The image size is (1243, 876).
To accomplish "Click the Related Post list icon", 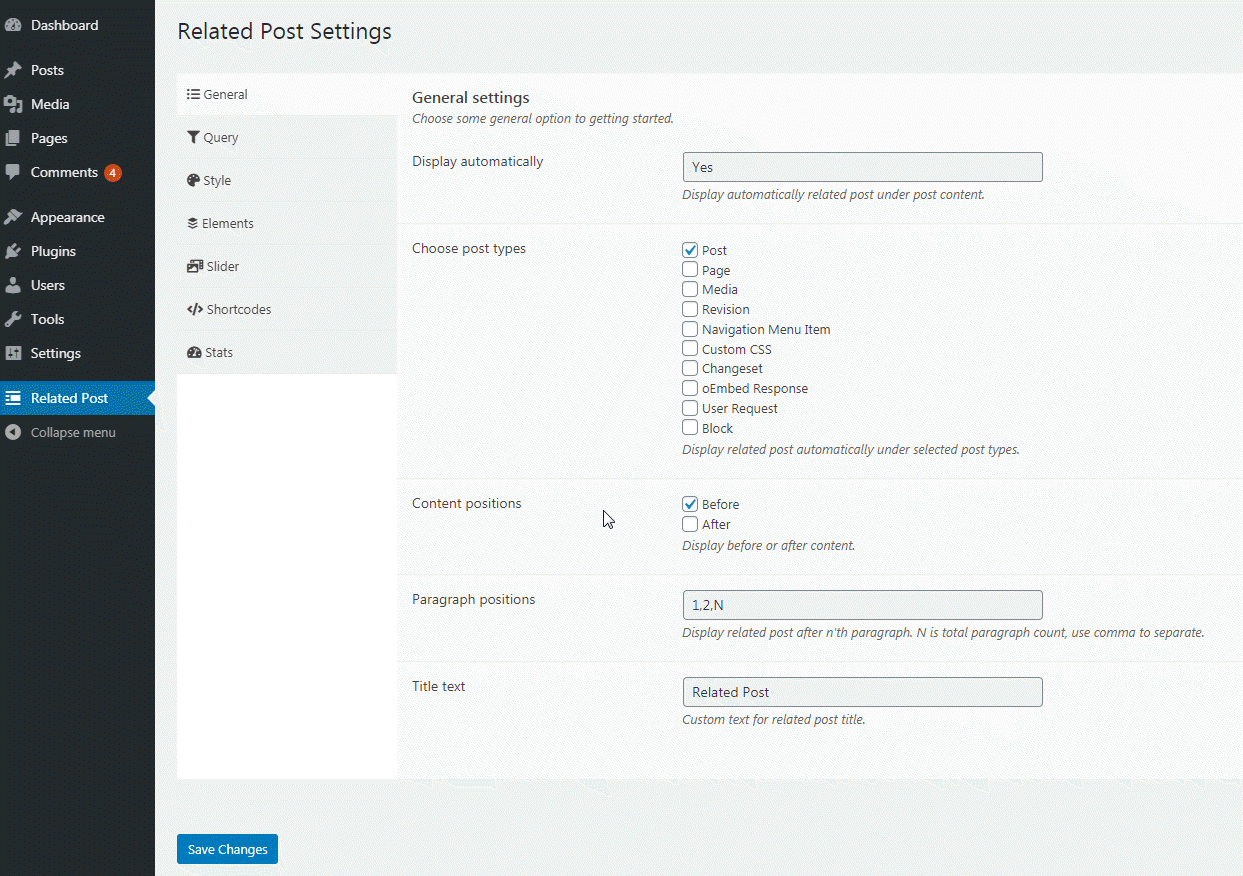I will (13, 398).
